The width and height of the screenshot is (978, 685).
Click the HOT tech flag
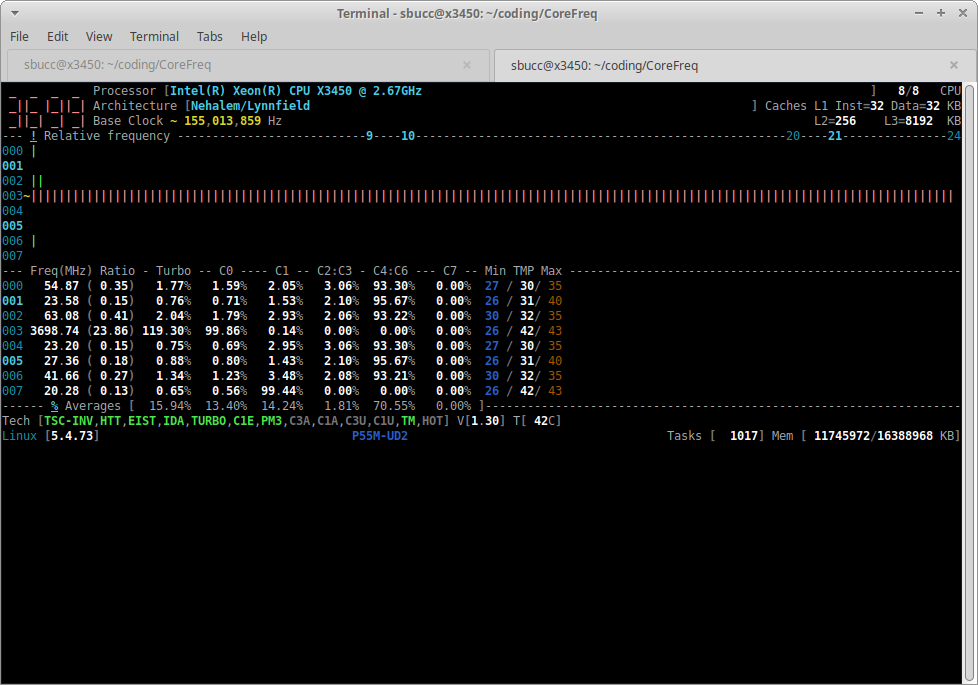pos(432,420)
